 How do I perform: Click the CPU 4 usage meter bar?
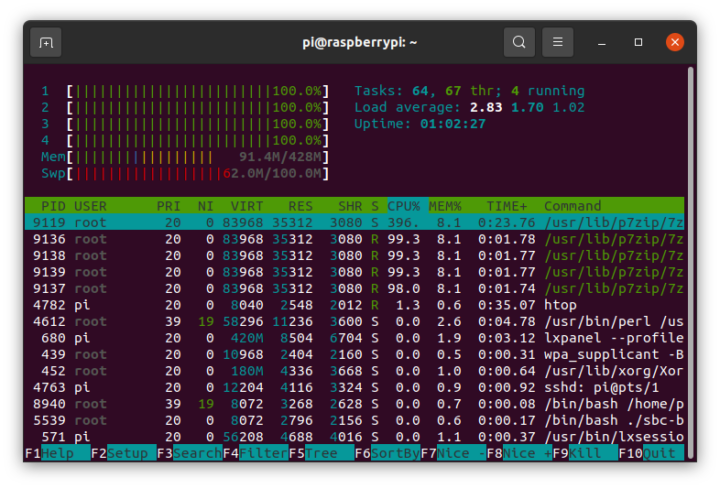198,140
